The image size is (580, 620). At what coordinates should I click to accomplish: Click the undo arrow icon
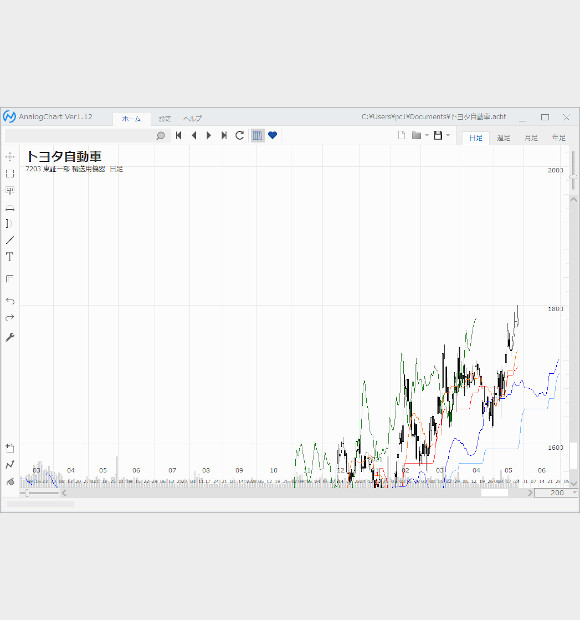(10, 301)
